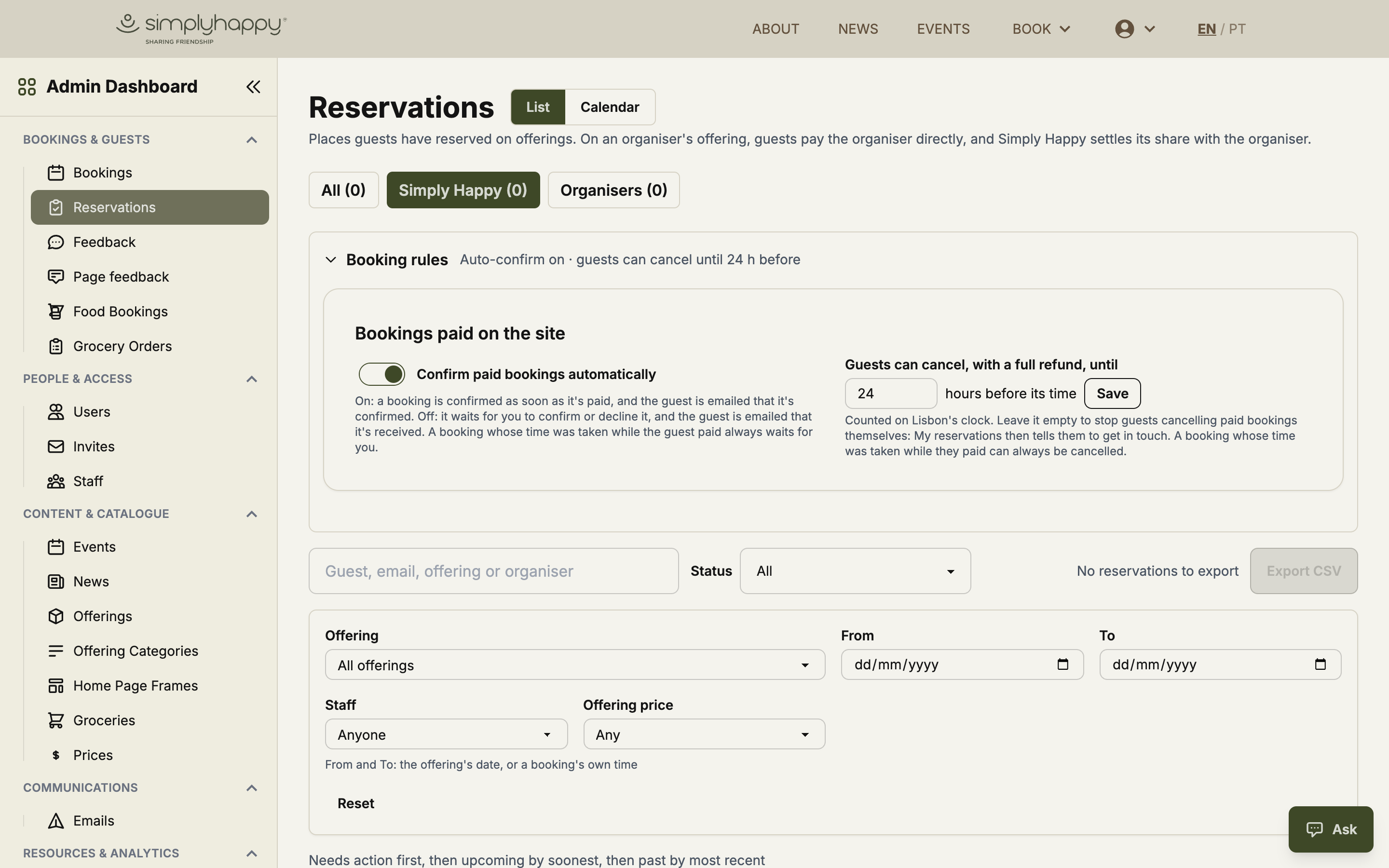Collapse the Bookings & Guests section
Screen dimensions: 1389x868
point(251,139)
